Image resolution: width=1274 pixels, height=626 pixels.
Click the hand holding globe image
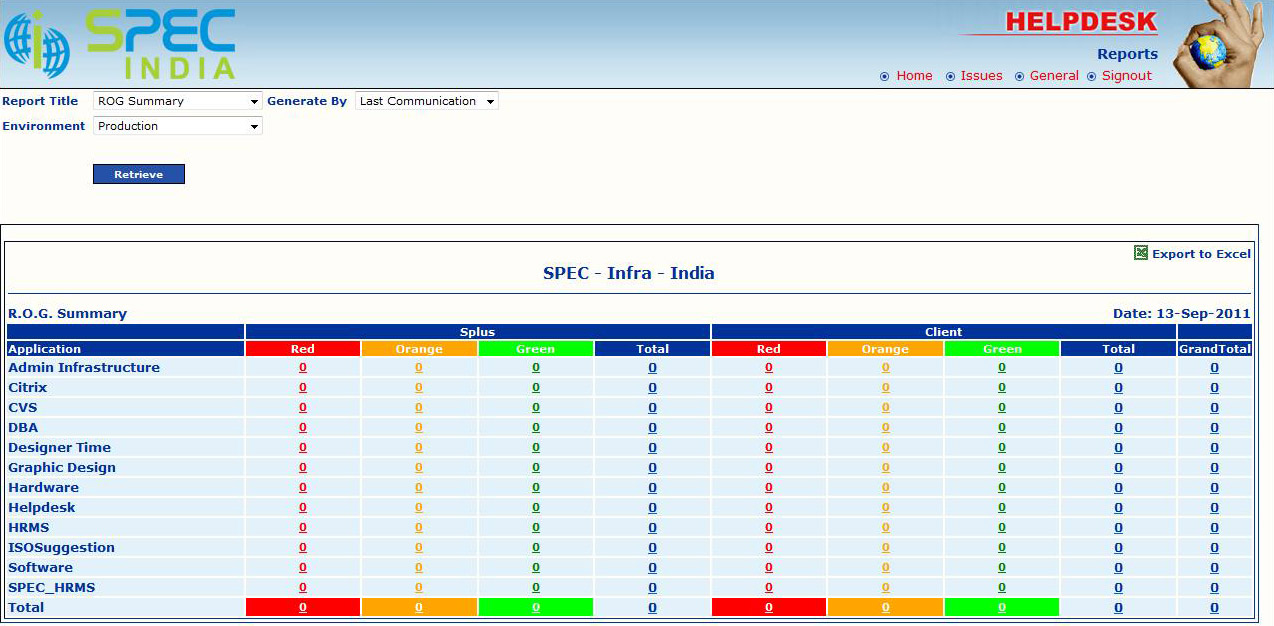click(1213, 43)
